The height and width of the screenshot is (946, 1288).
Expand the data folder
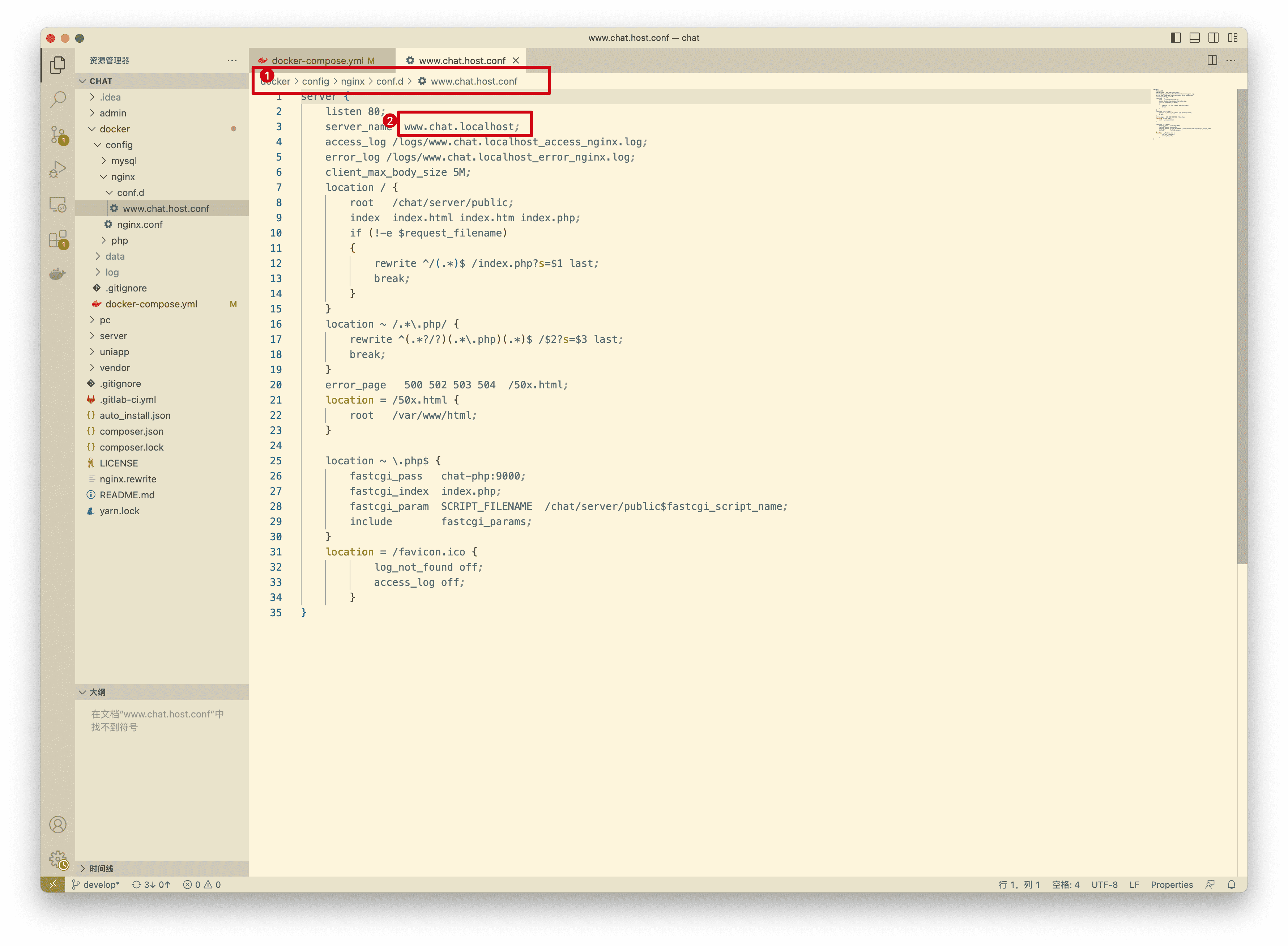tap(162, 256)
